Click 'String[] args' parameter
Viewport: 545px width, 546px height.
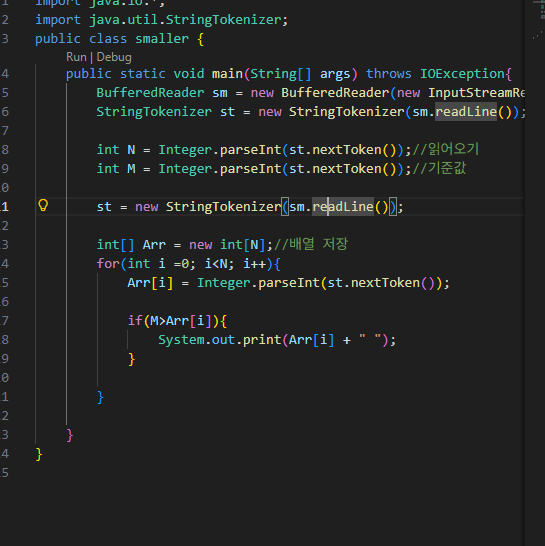click(300, 74)
